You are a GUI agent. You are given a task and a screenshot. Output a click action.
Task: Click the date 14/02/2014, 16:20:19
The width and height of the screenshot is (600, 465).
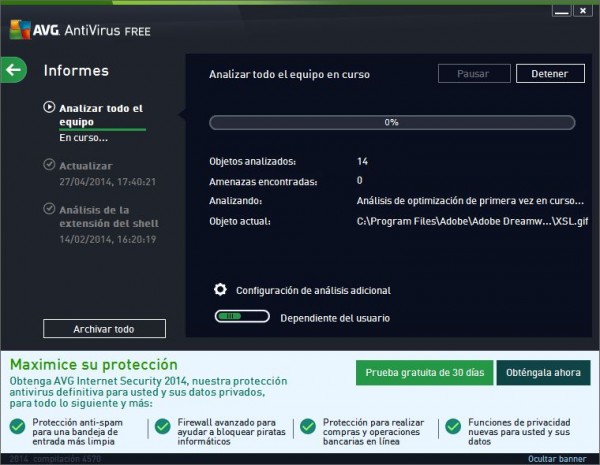pos(108,240)
